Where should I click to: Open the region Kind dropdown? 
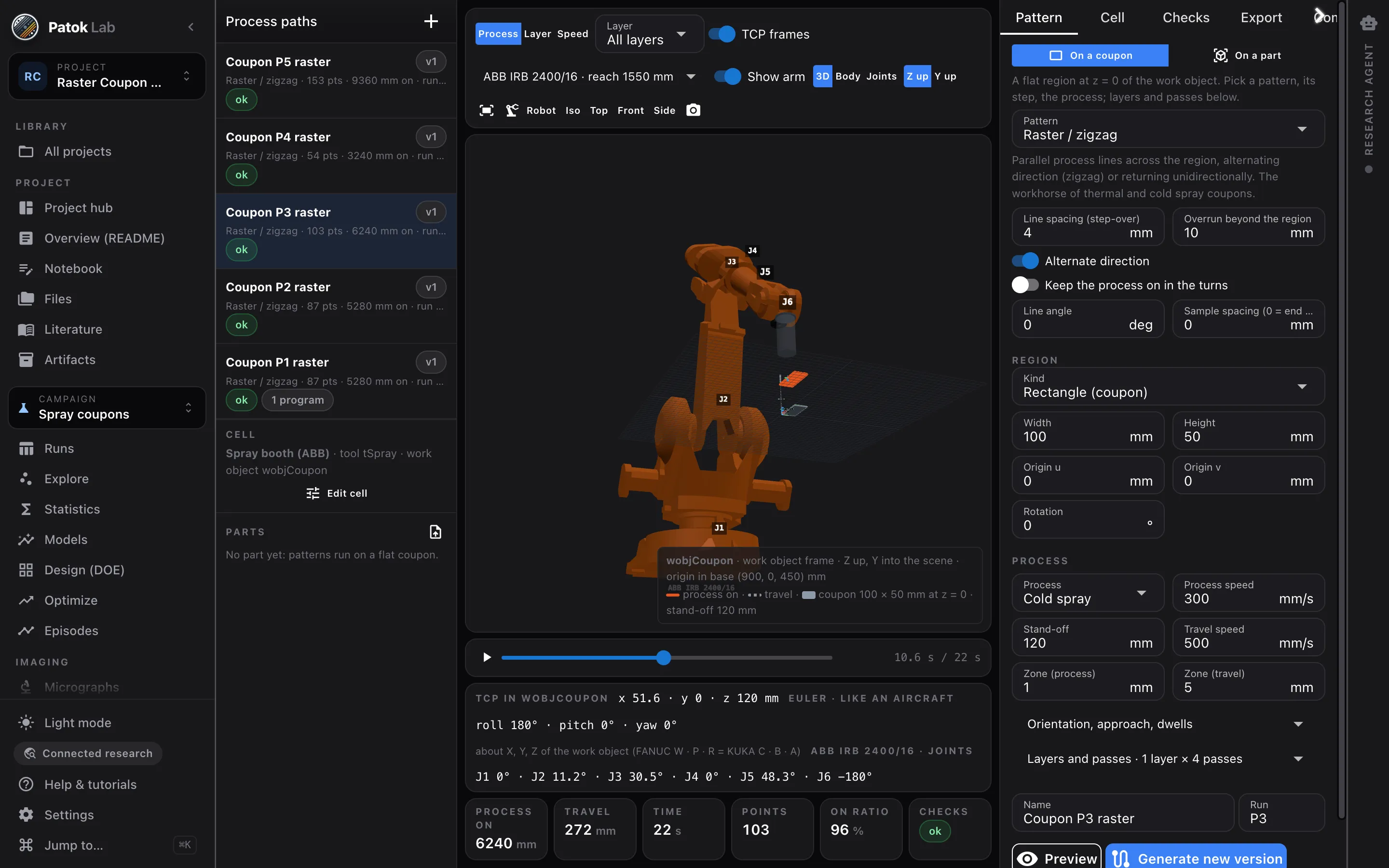1168,386
